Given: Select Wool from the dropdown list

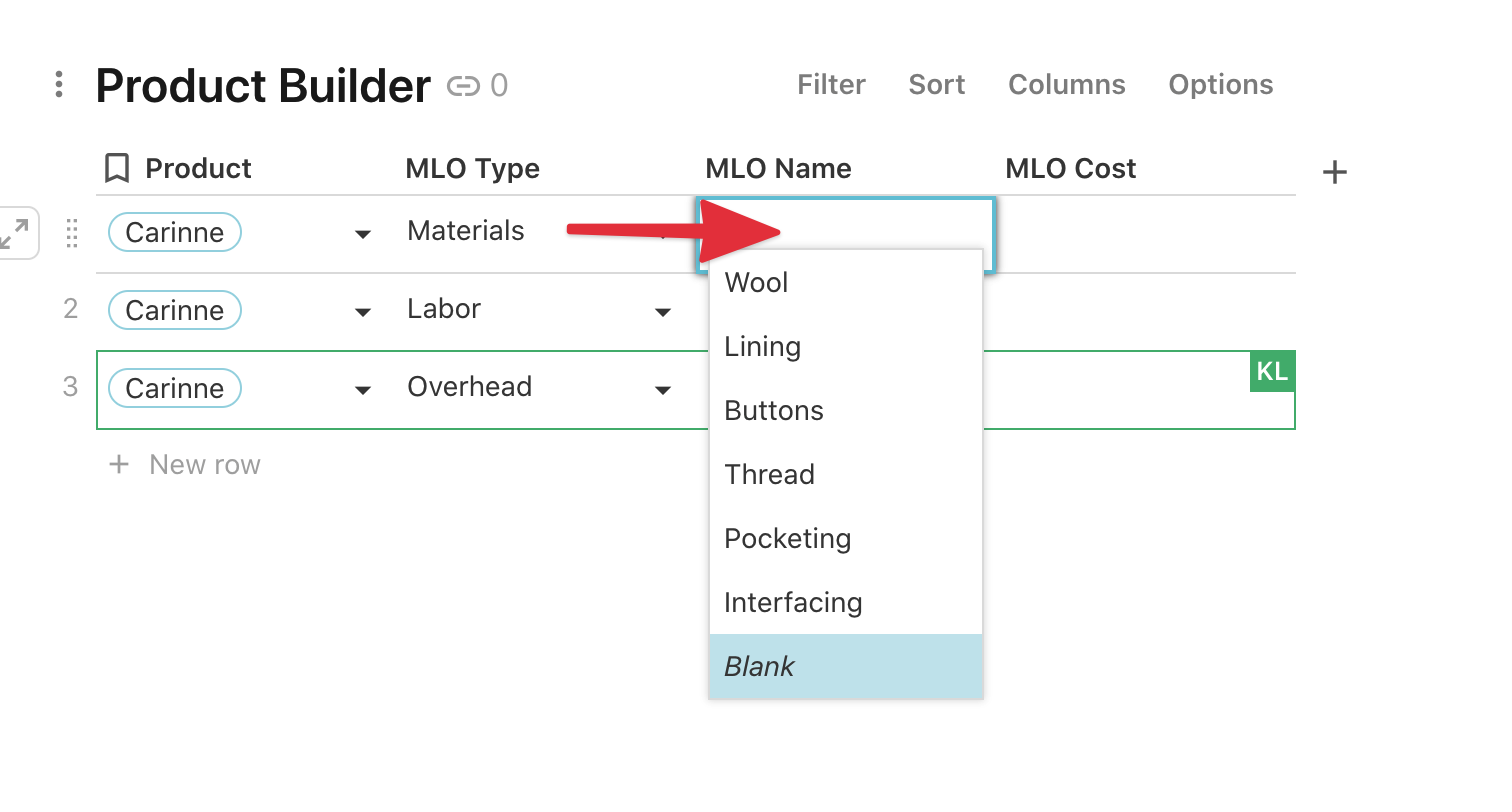Looking at the screenshot, I should (757, 283).
